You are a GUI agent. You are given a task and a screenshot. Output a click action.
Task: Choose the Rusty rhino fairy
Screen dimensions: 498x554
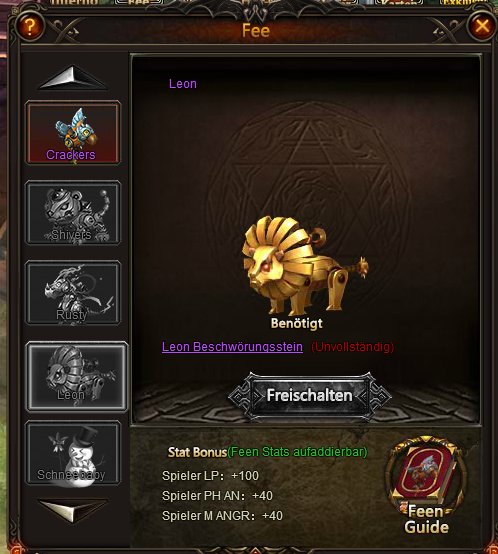pos(73,293)
